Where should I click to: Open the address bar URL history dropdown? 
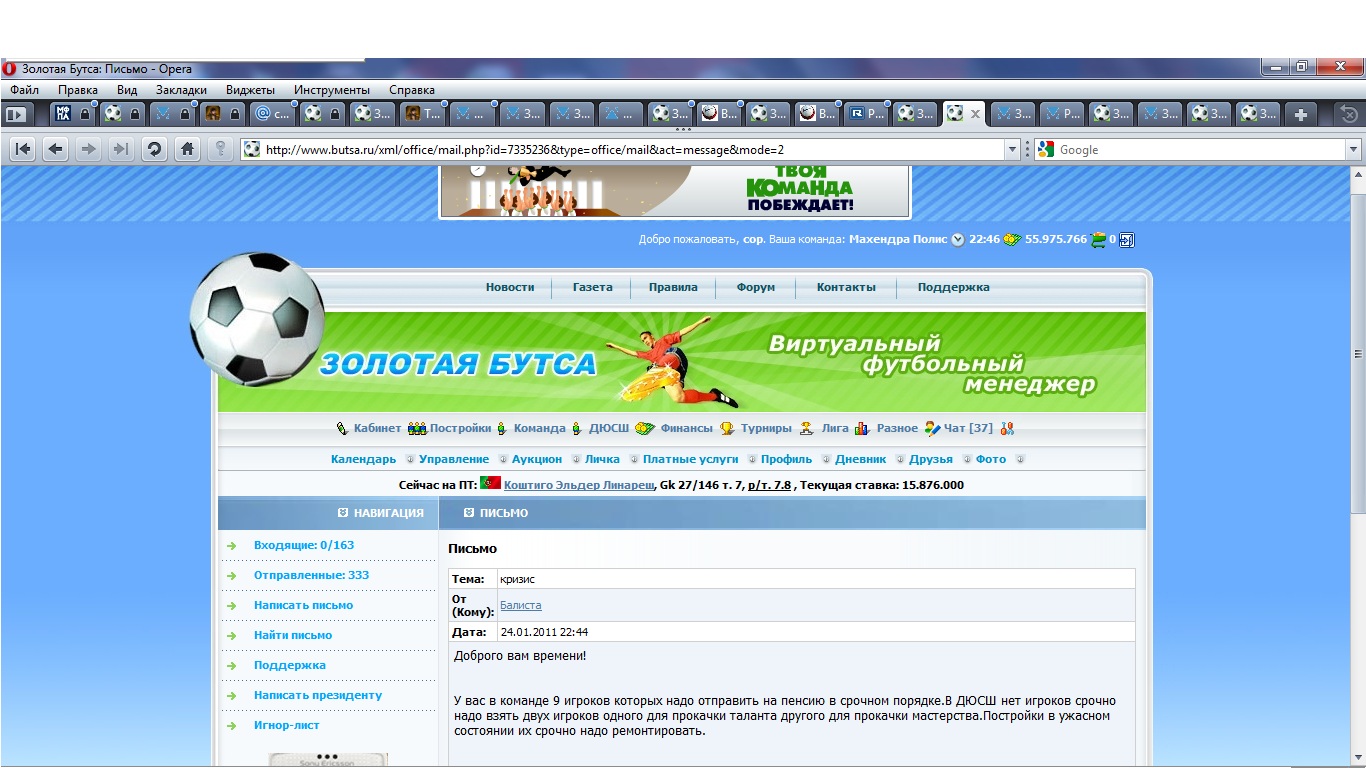point(1011,149)
